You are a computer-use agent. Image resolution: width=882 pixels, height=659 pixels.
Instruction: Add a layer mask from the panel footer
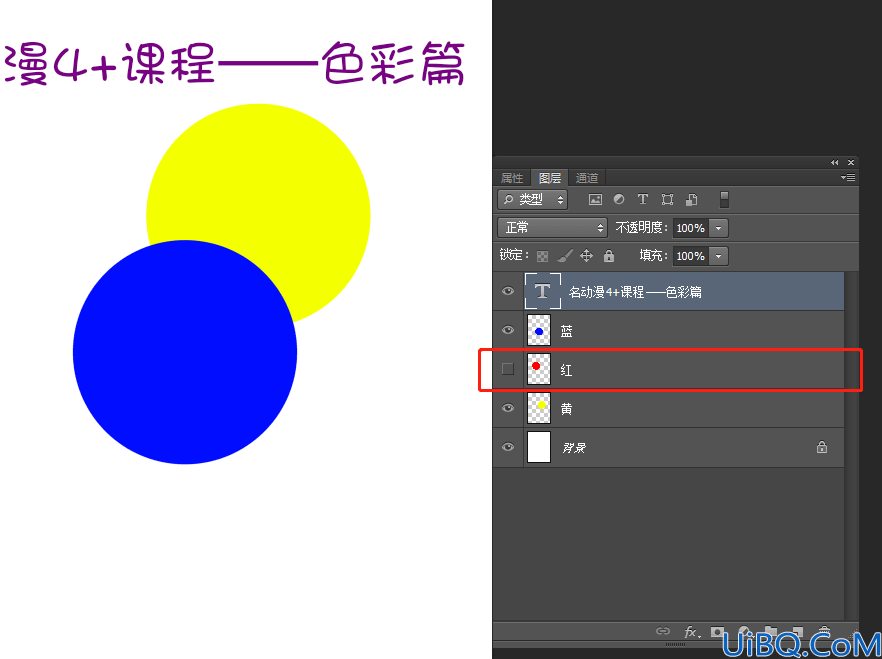[x=717, y=631]
